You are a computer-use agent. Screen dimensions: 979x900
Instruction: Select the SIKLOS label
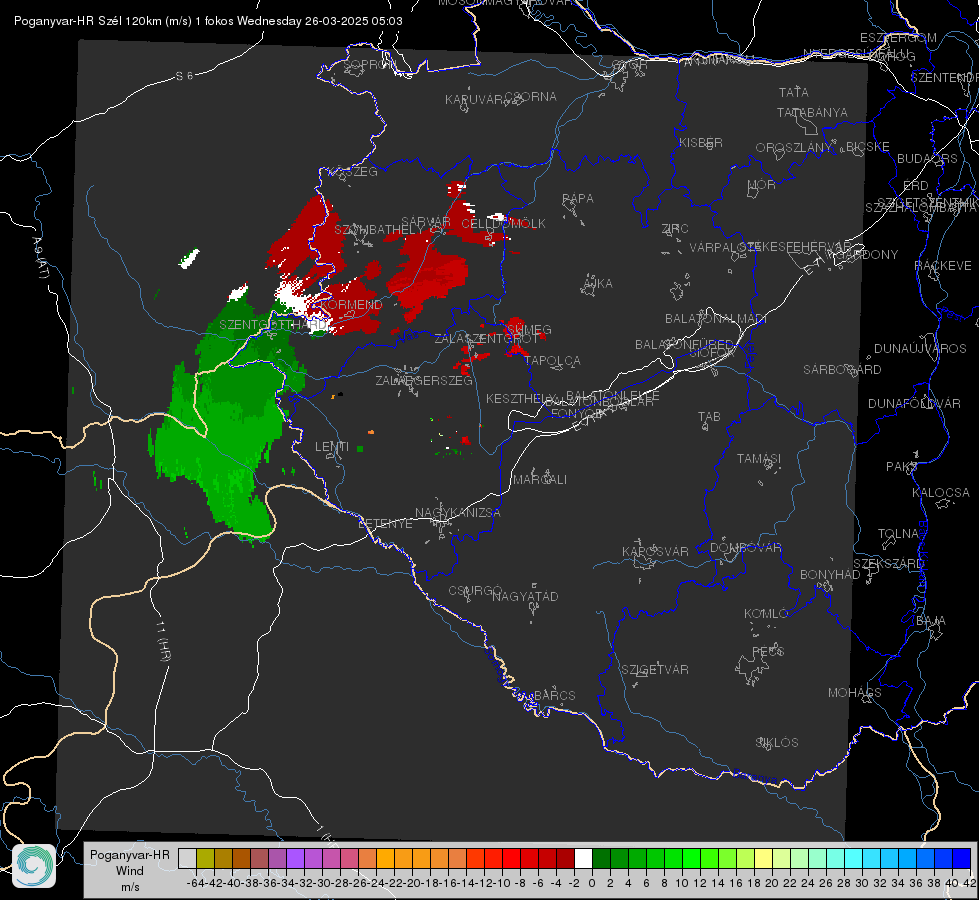[777, 743]
